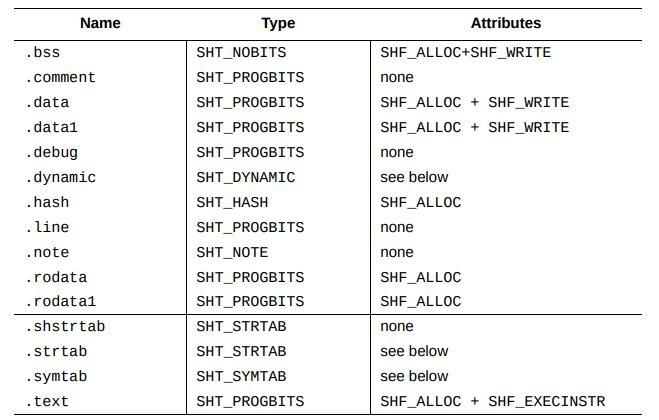Screen dimensions: 659x420
Task: Click the Name column header
Action: click(x=101, y=22)
